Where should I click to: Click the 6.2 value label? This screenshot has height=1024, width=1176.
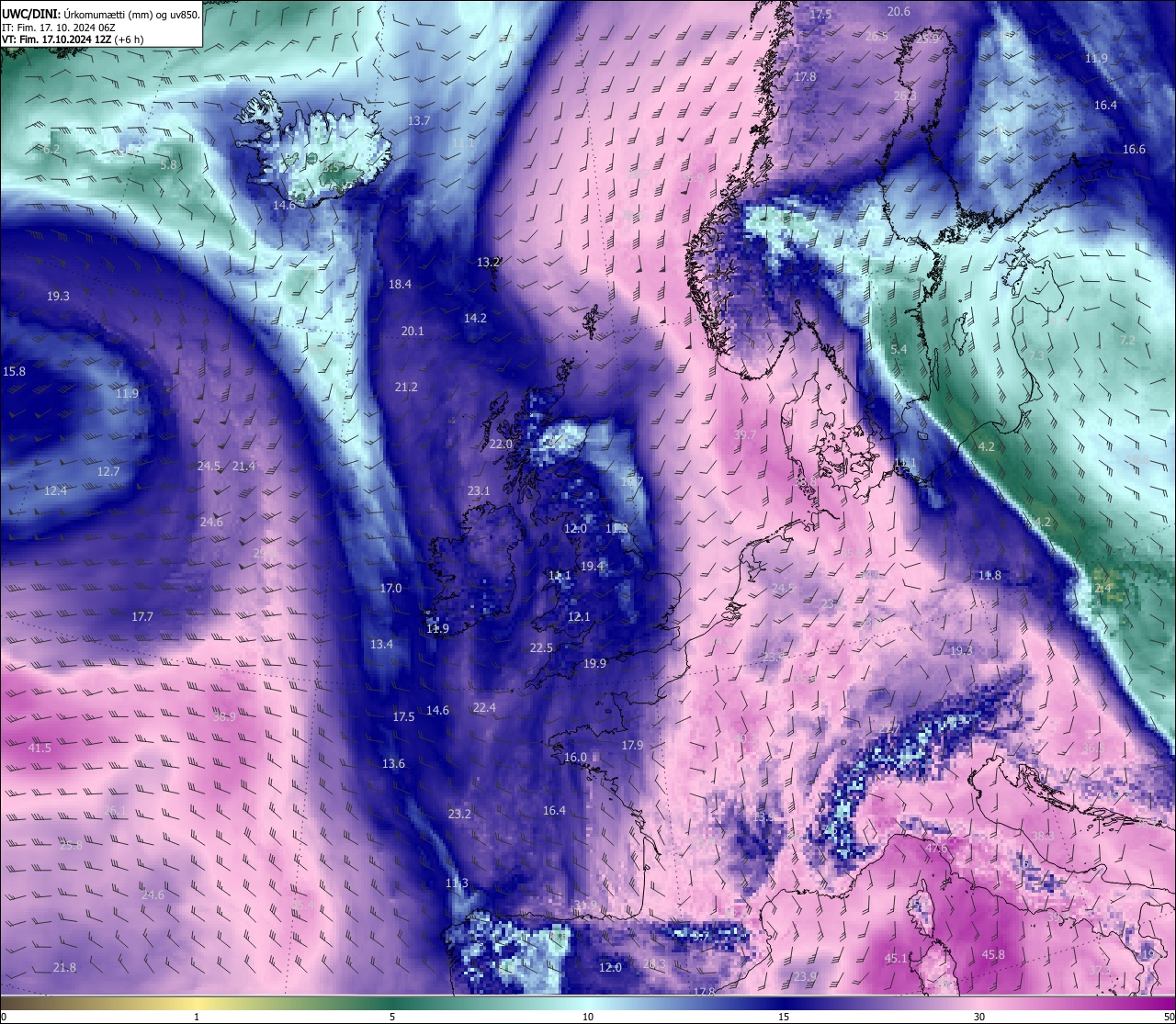51,150
